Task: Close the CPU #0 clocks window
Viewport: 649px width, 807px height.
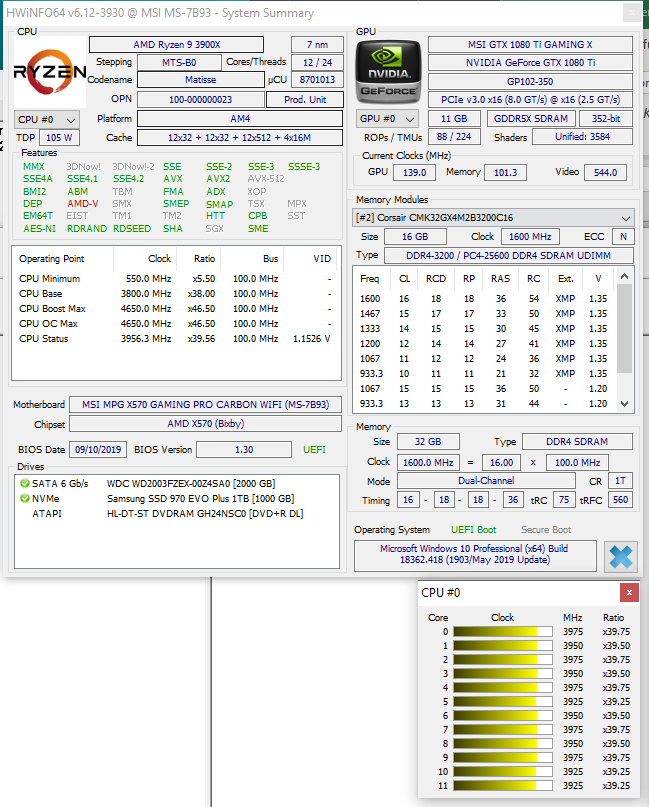Action: click(629, 592)
